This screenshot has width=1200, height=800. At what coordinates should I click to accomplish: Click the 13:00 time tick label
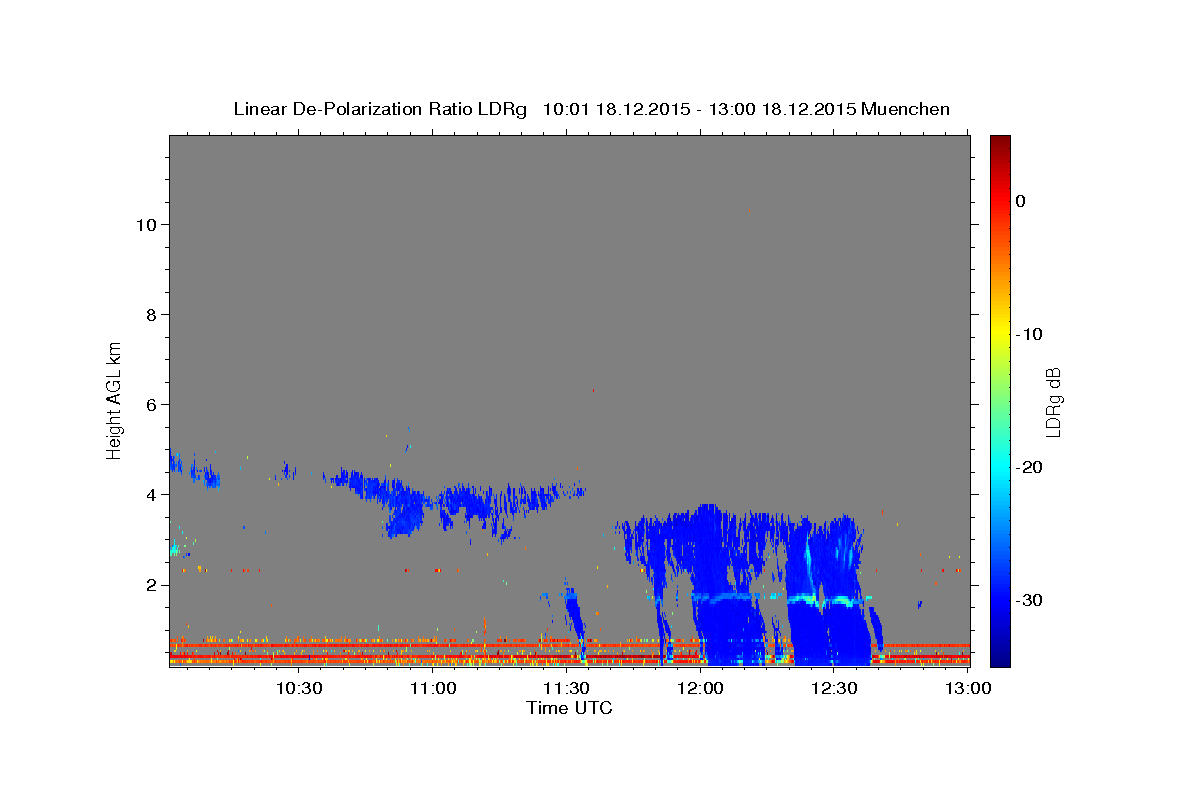coord(967,689)
